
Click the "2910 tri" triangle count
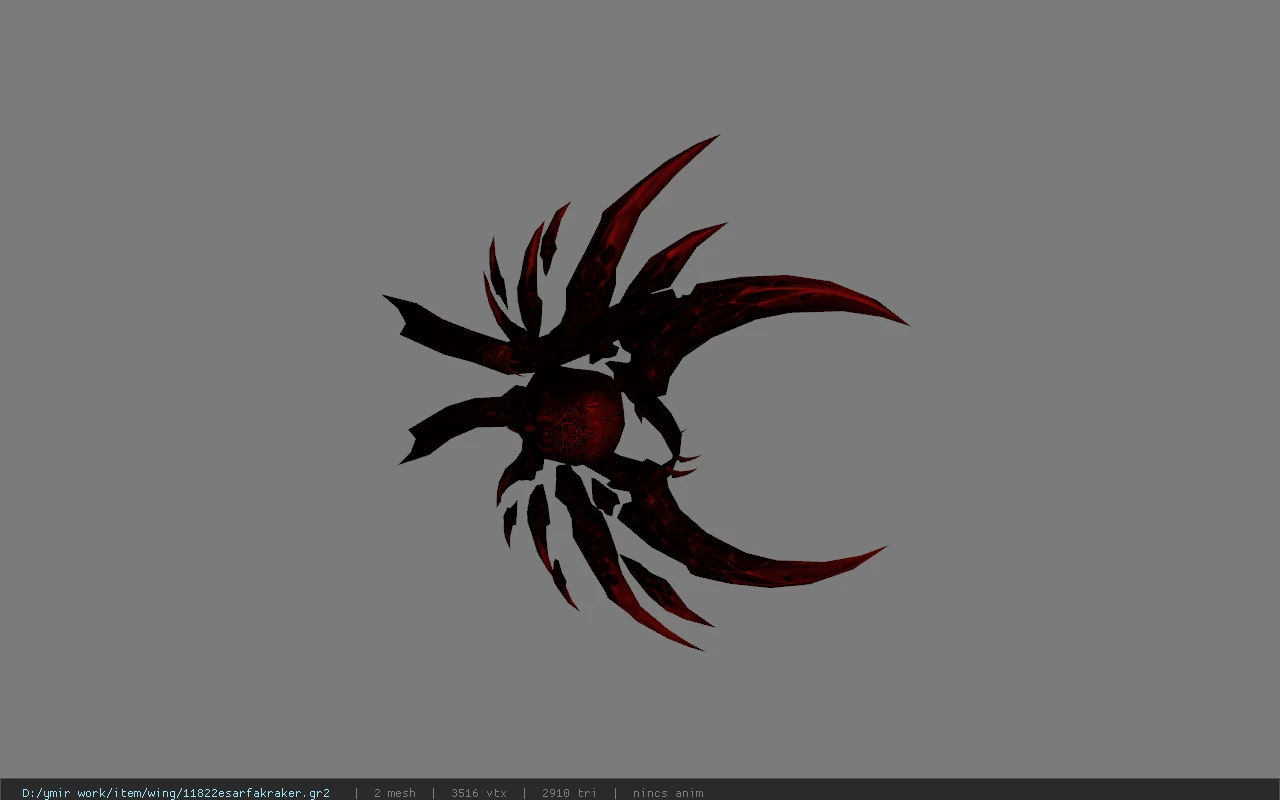[569, 793]
